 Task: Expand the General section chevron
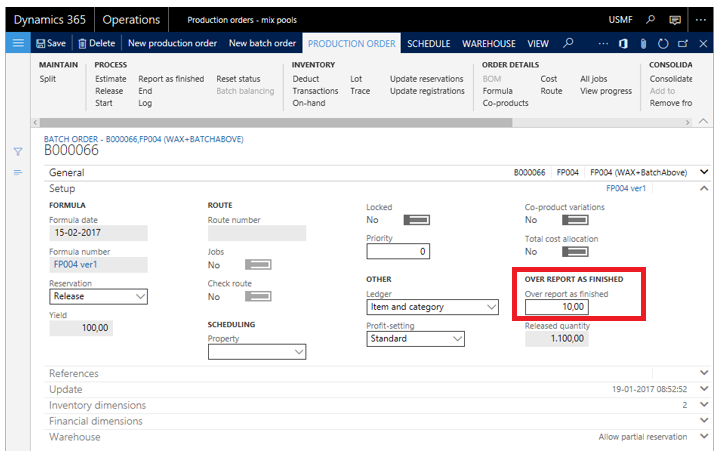click(x=704, y=172)
